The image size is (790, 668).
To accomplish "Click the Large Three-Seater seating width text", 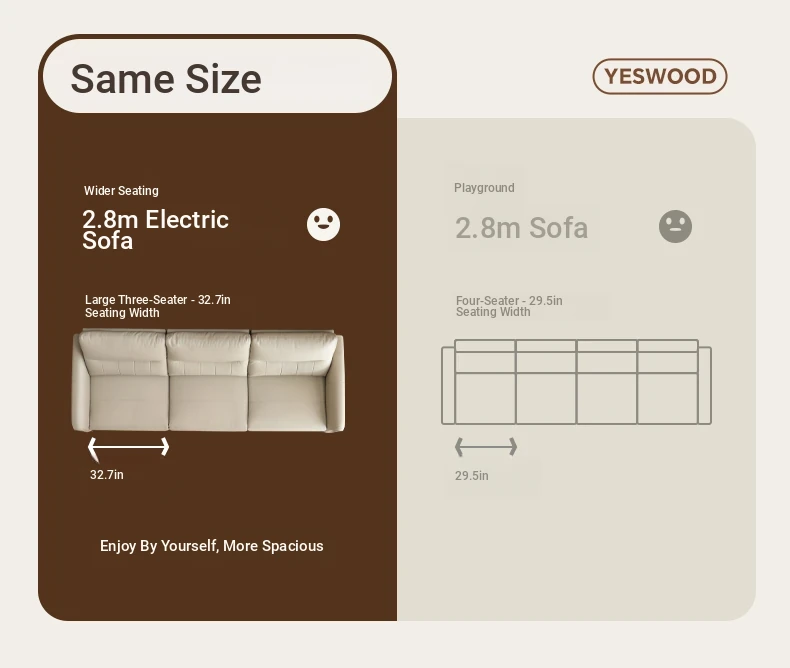I will [x=157, y=306].
